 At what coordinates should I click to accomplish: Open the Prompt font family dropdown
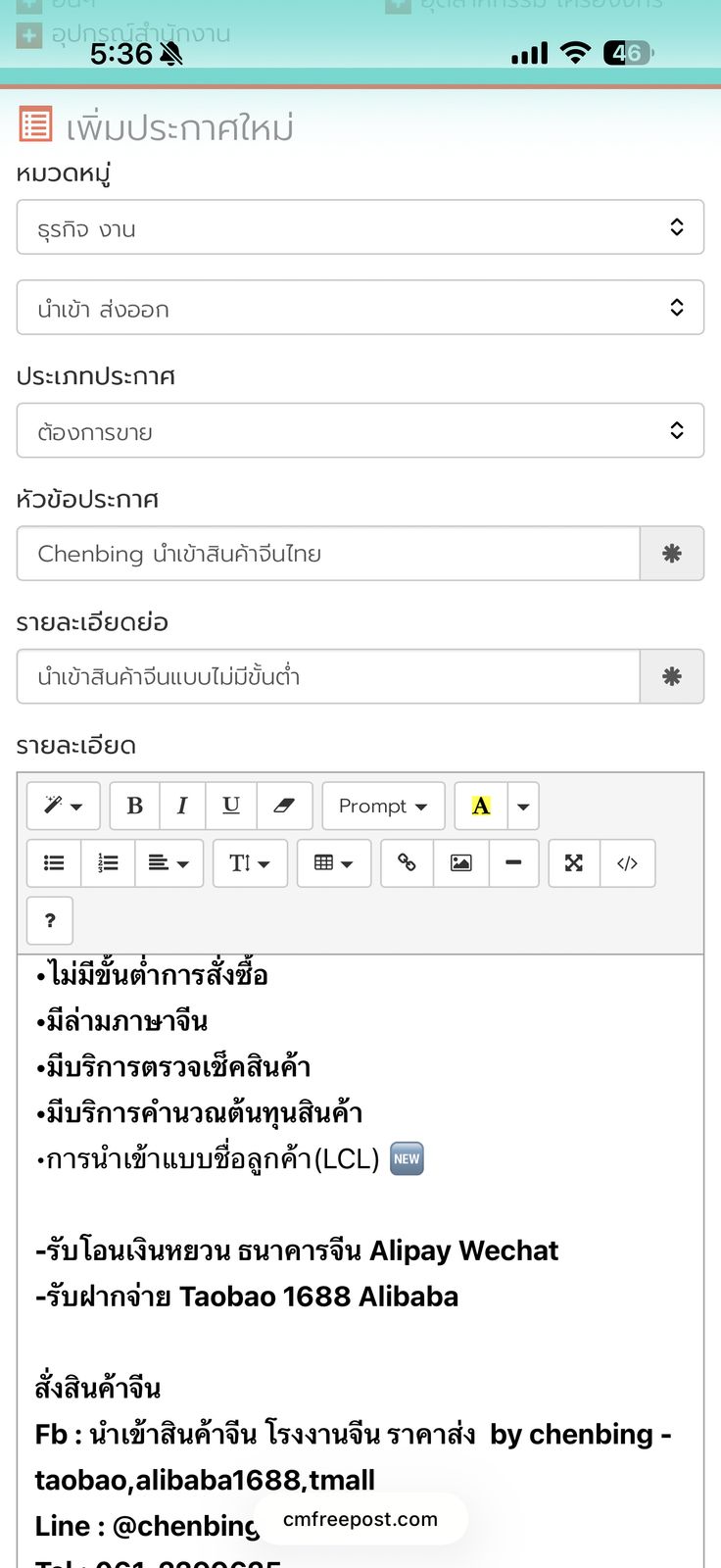point(383,806)
